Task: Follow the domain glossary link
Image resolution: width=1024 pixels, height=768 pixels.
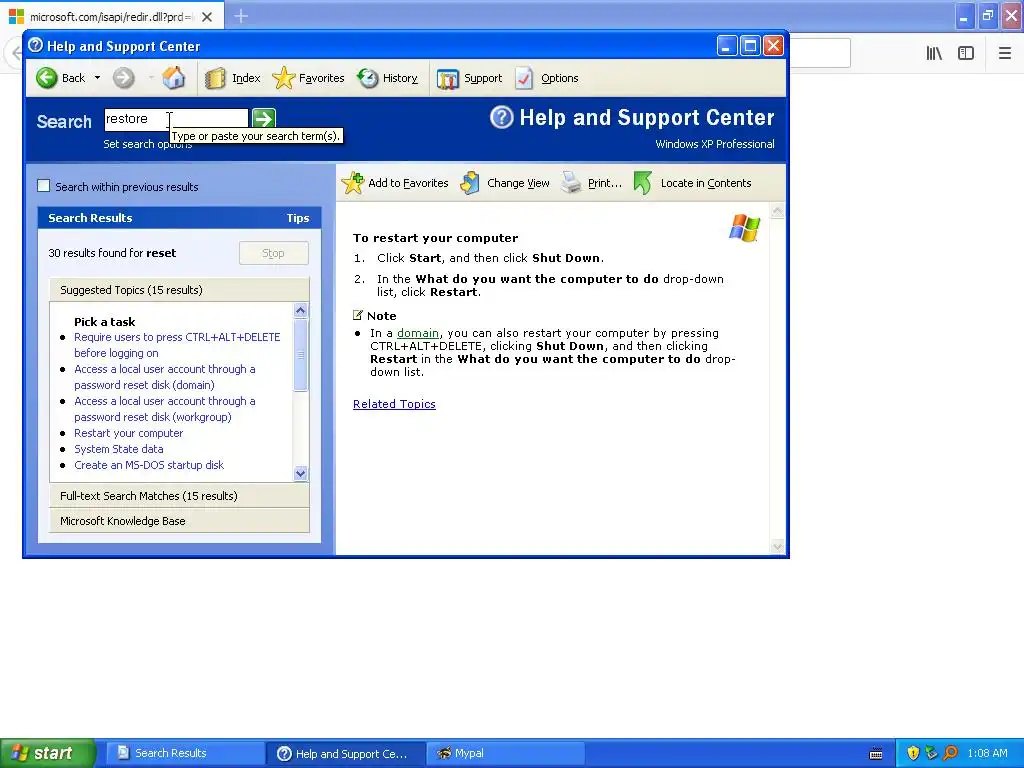Action: (x=418, y=333)
